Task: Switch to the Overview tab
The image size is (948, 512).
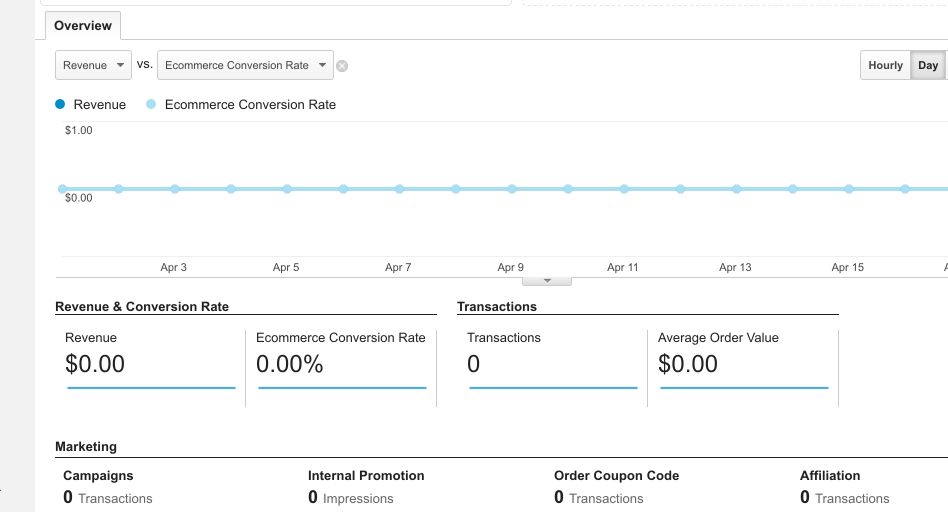Action: tap(83, 25)
